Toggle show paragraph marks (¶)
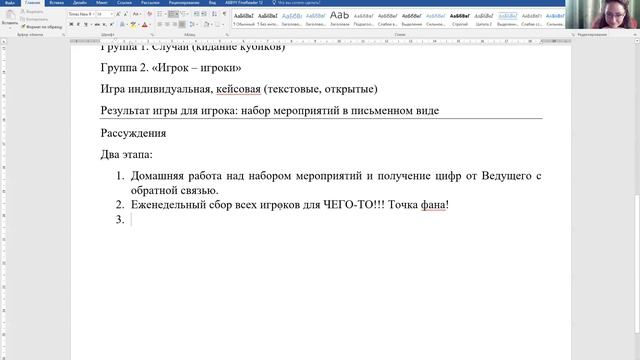 [x=224, y=14]
